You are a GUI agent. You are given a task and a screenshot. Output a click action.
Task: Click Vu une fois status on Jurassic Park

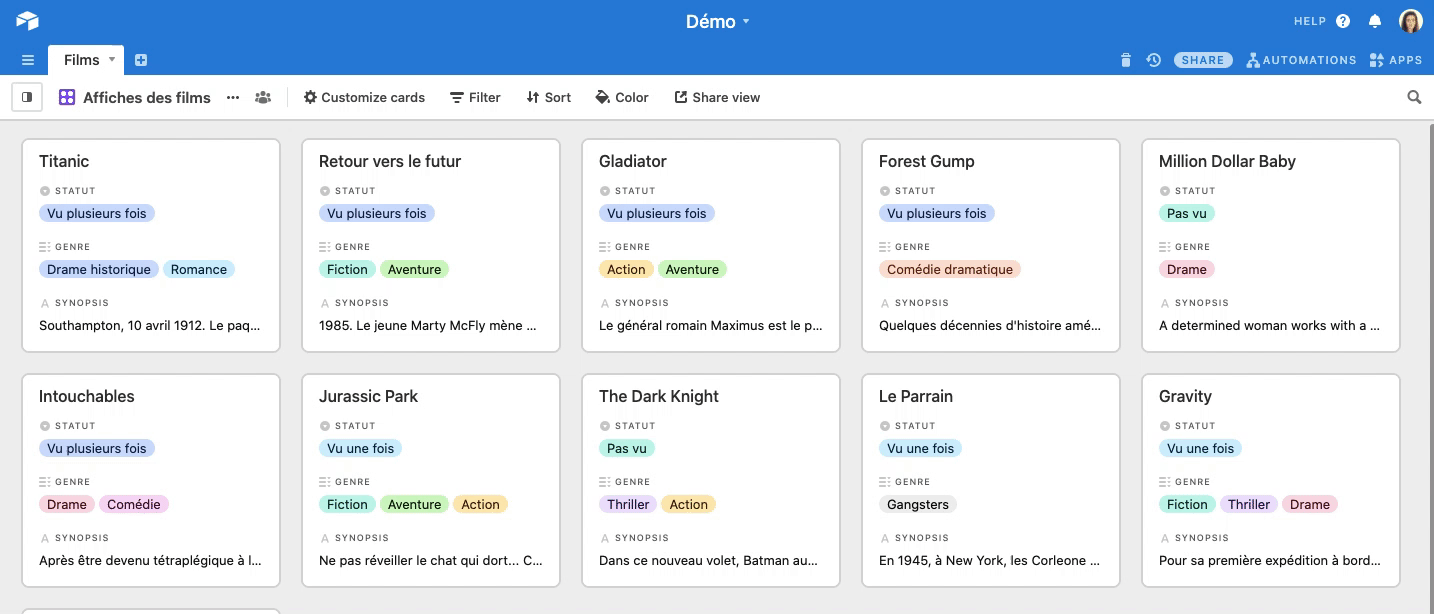click(361, 448)
